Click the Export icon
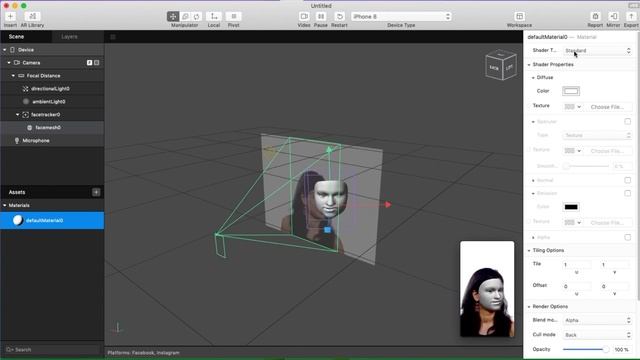The height and width of the screenshot is (360, 640). [x=631, y=16]
